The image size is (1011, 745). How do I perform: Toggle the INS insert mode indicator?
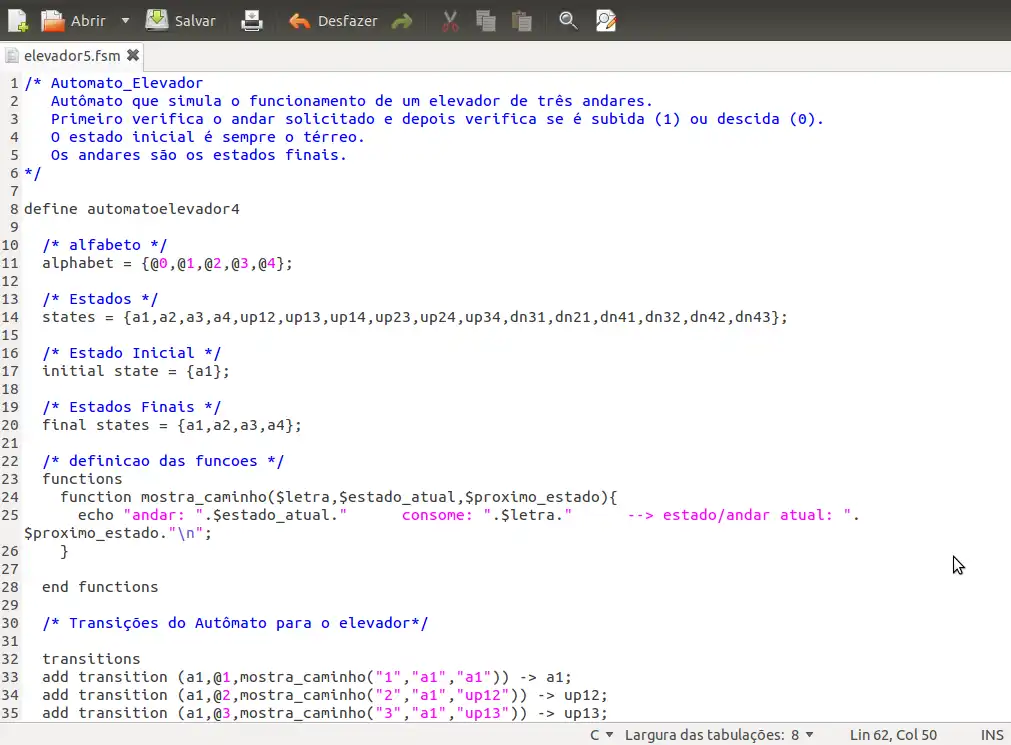coord(992,735)
